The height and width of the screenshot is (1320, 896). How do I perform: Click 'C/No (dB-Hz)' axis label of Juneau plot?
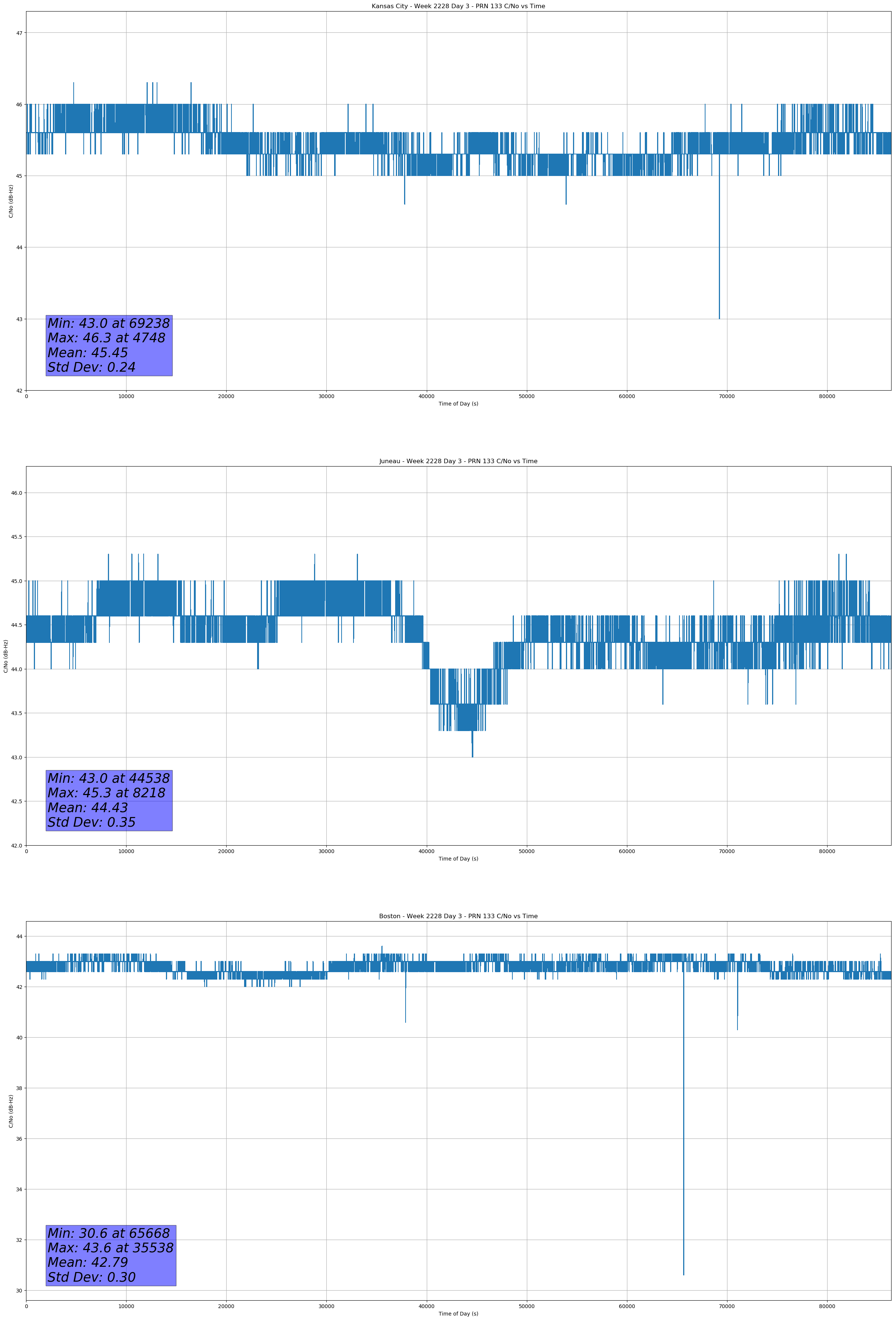coord(6,656)
